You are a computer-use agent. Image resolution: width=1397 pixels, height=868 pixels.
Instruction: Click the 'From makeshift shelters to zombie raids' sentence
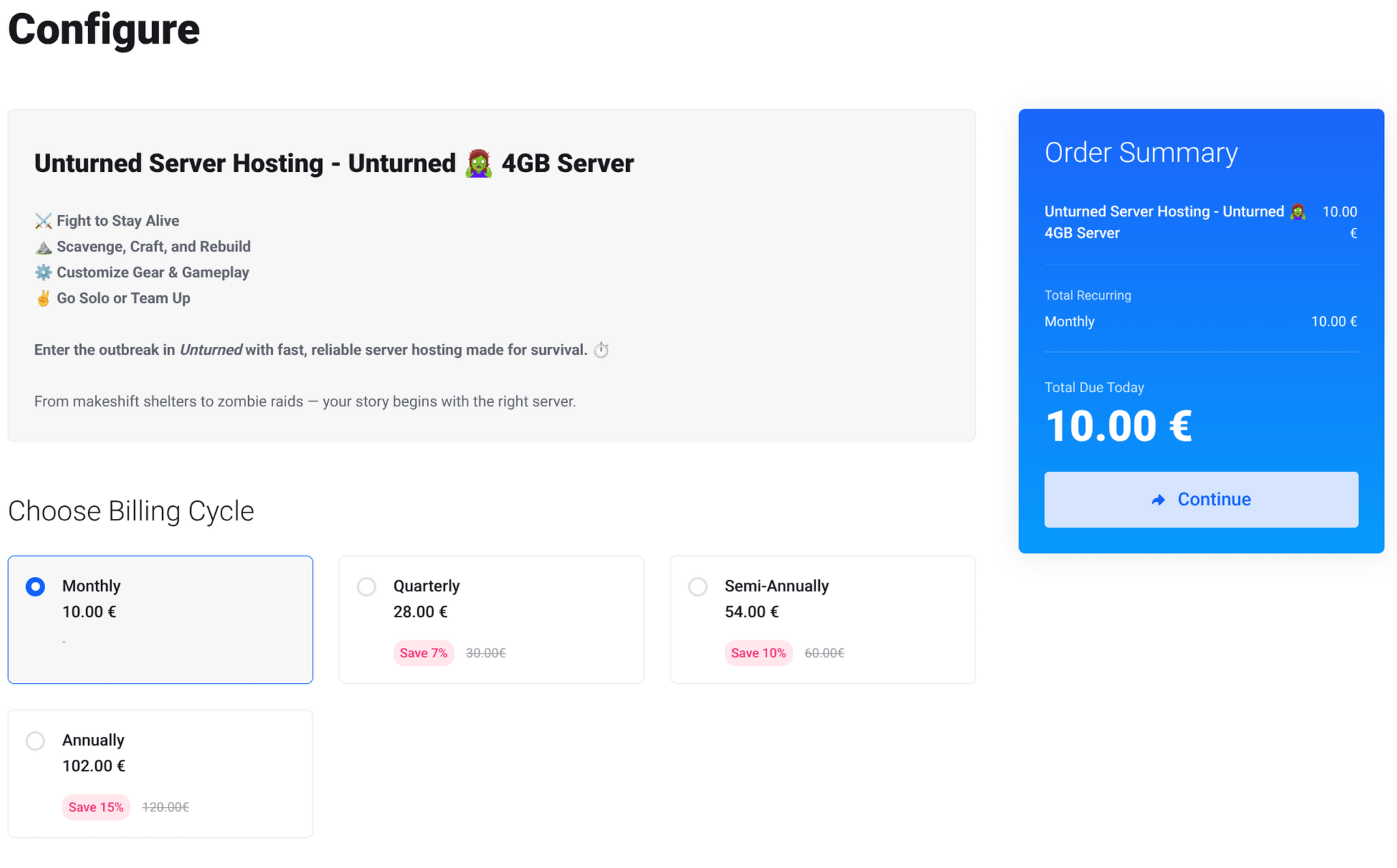[305, 401]
